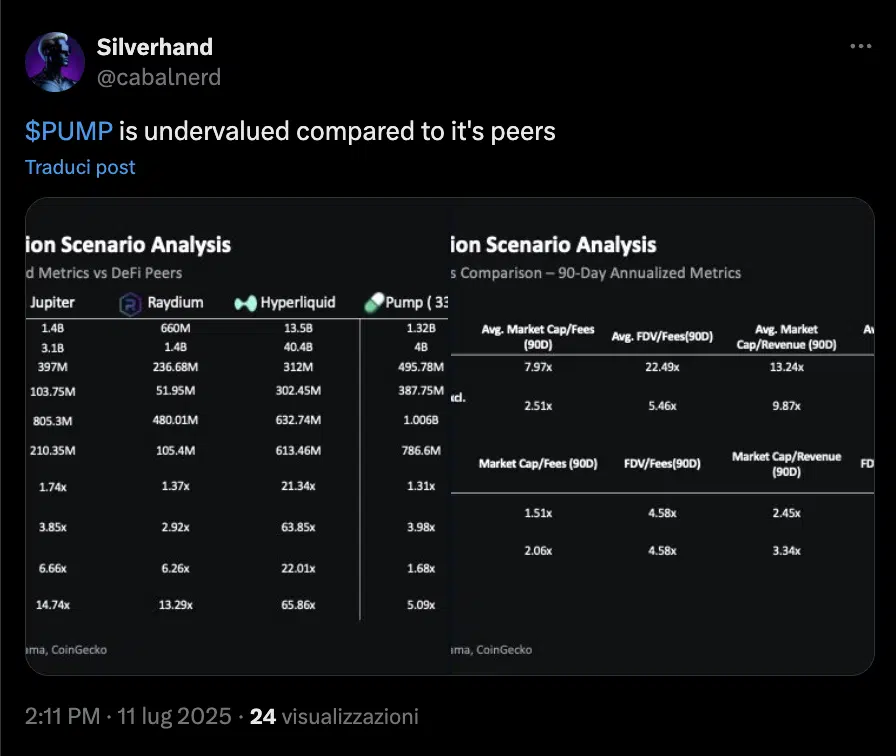896x756 pixels.
Task: Open Silverhand's profile avatar
Action: pyautogui.click(x=55, y=62)
